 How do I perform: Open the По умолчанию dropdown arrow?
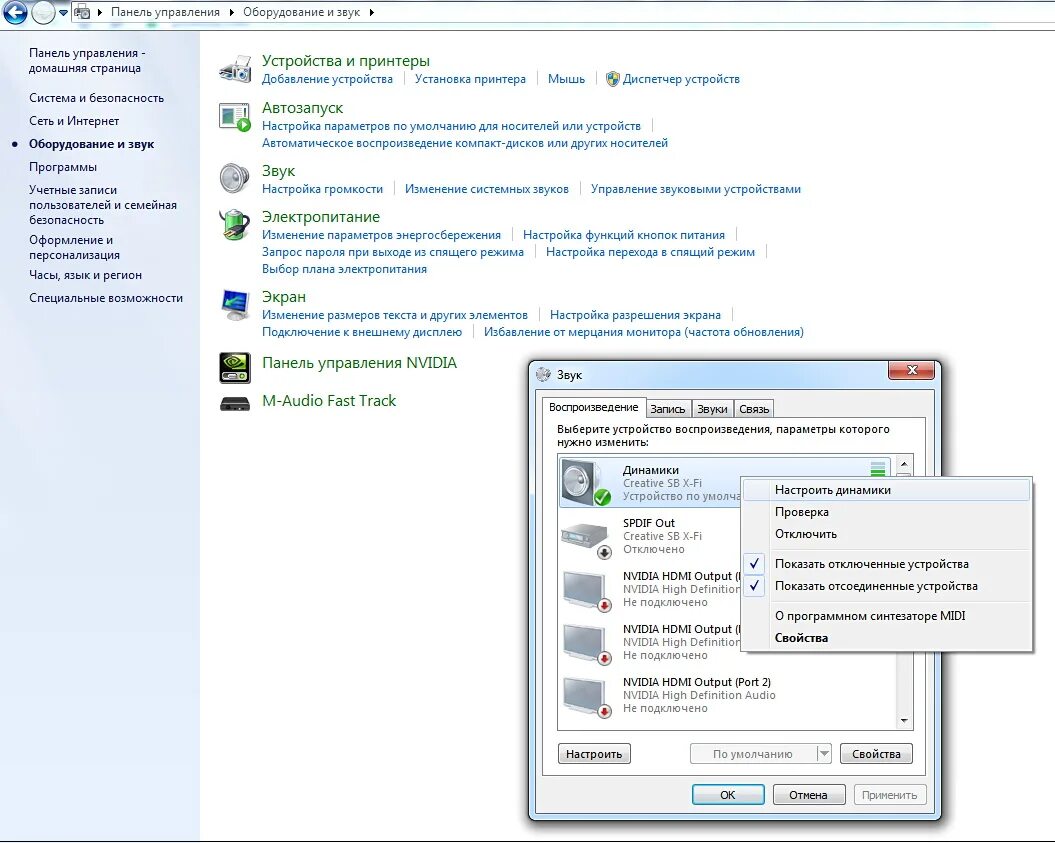pos(824,753)
